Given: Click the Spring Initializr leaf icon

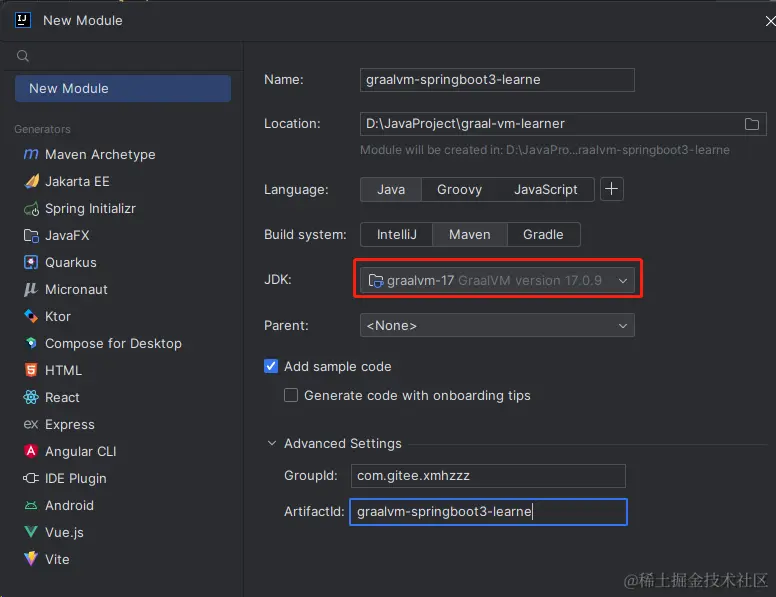Looking at the screenshot, I should (x=31, y=209).
